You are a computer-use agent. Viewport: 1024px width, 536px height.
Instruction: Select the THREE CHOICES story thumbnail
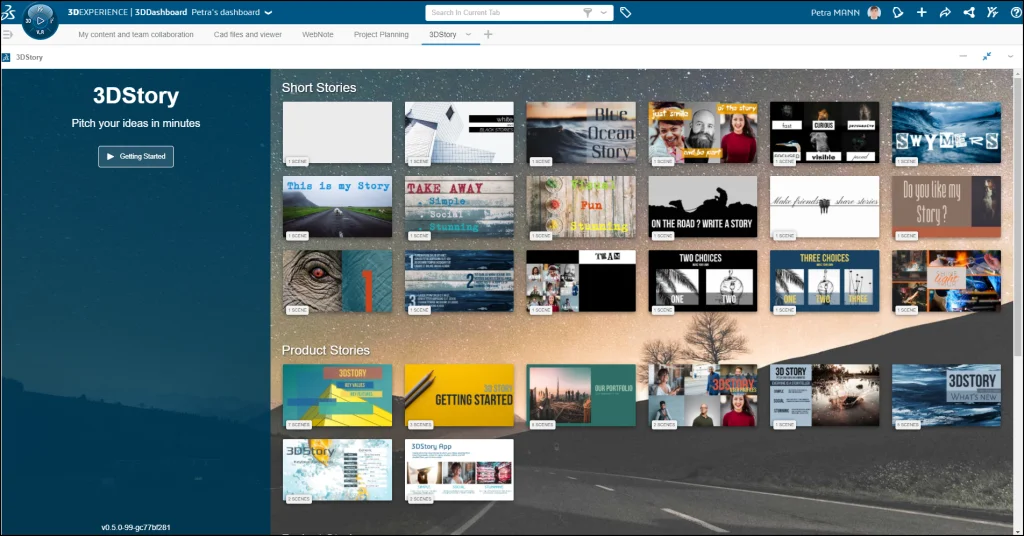(824, 280)
